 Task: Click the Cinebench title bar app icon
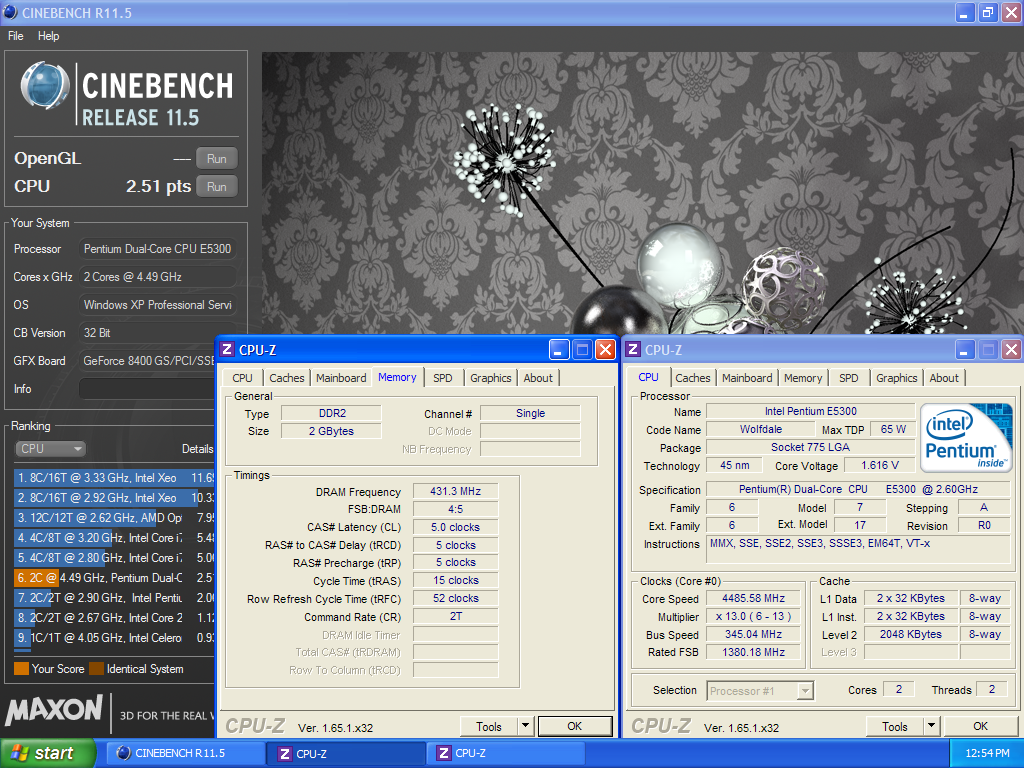click(x=10, y=12)
